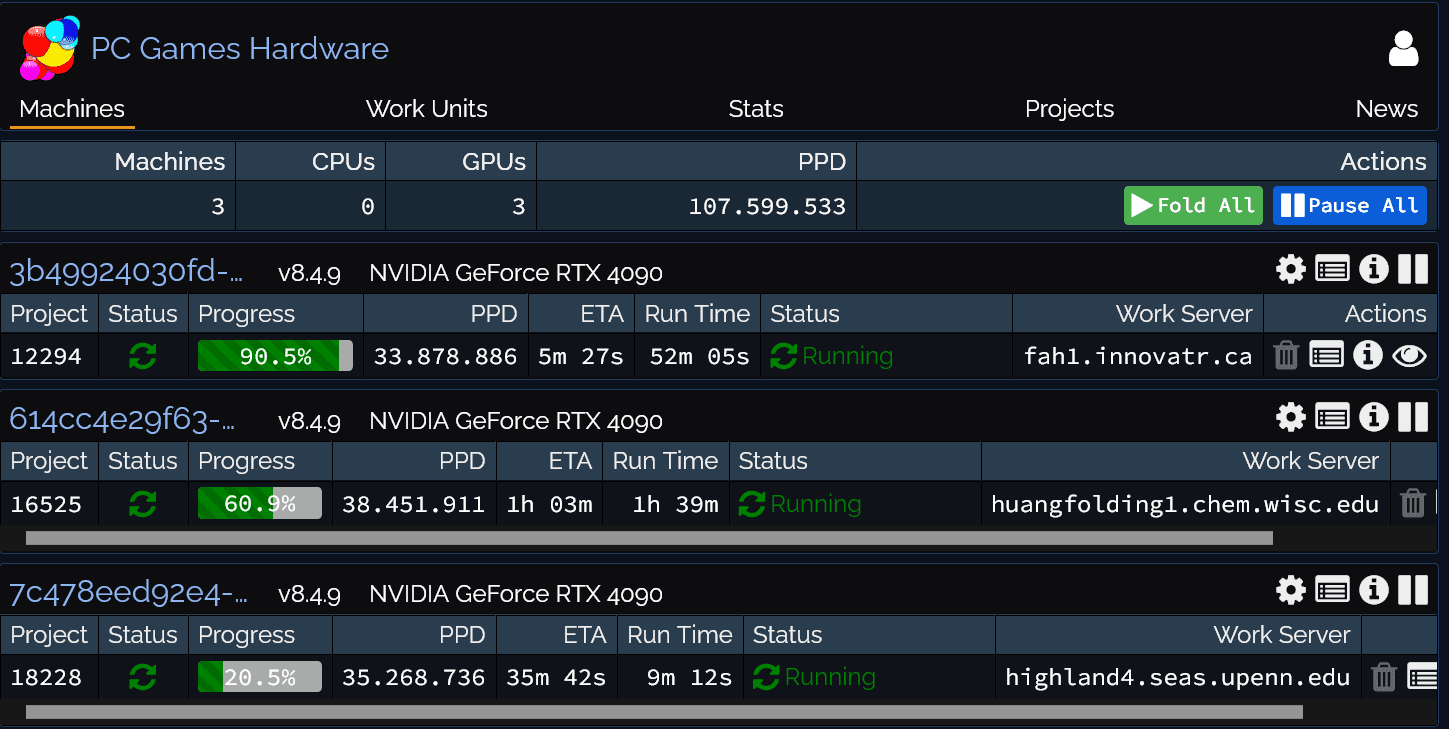Pause machine 614cc4e29f63 folding
Viewport: 1449px width, 729px height.
click(x=1413, y=417)
